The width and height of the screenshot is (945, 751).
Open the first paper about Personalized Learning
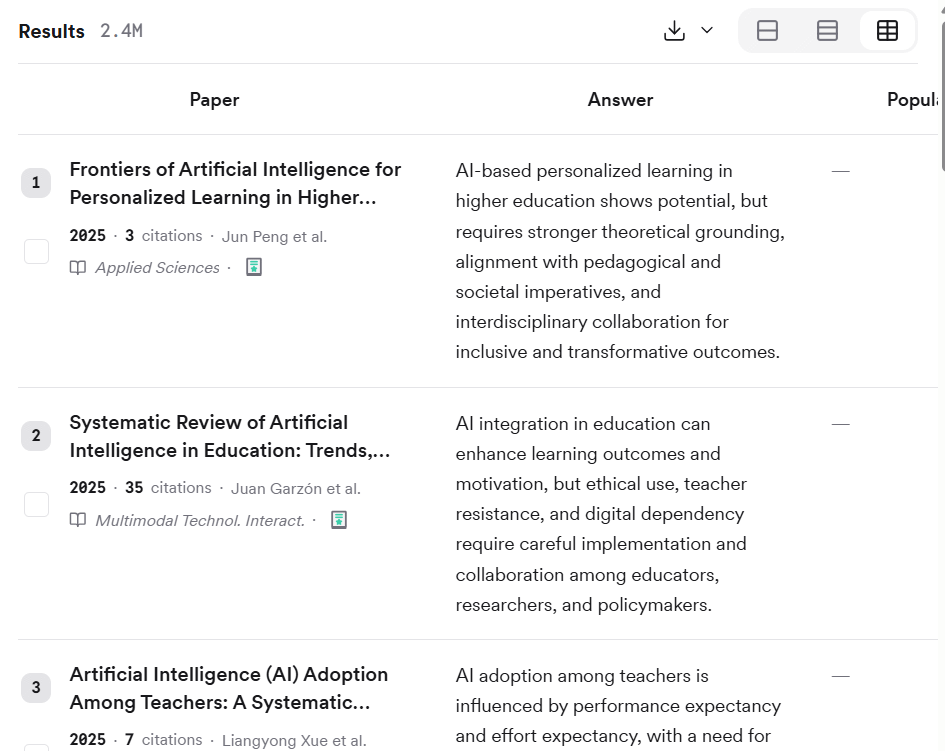coord(234,183)
